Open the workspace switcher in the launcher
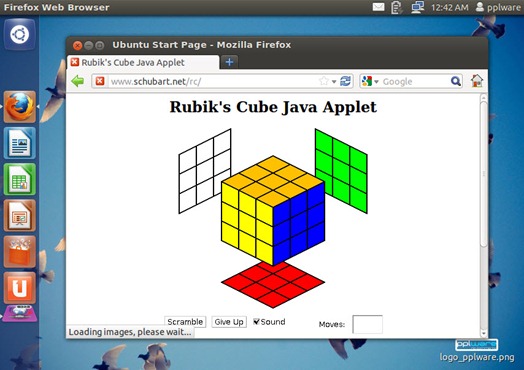Viewport: 524px width, 370px height. click(x=20, y=314)
